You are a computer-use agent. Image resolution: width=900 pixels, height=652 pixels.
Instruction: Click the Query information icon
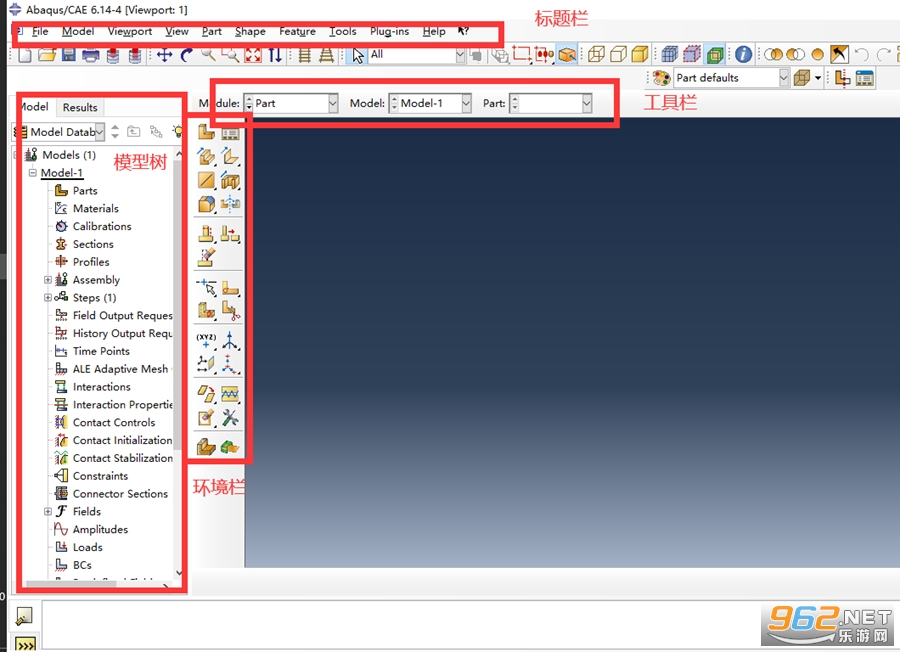(x=743, y=55)
